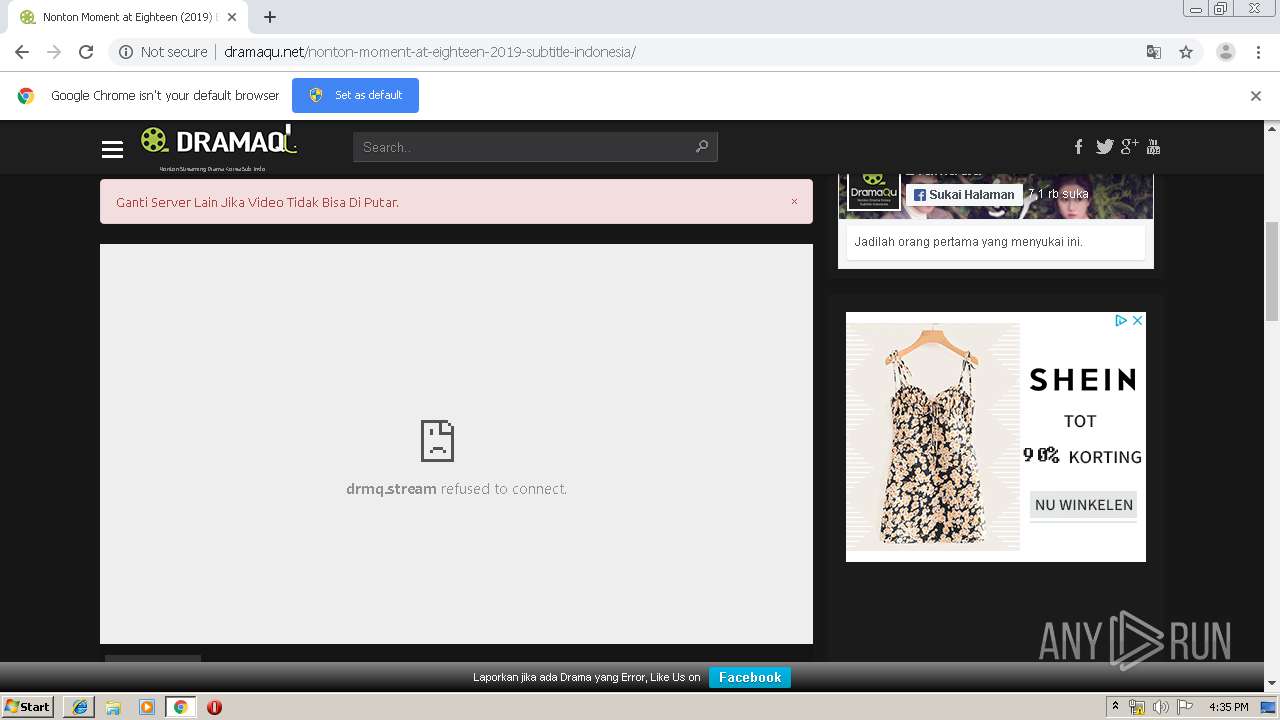Click the Jadilah orang pertama text
Viewport: 1280px width, 720px height.
pos(969,242)
